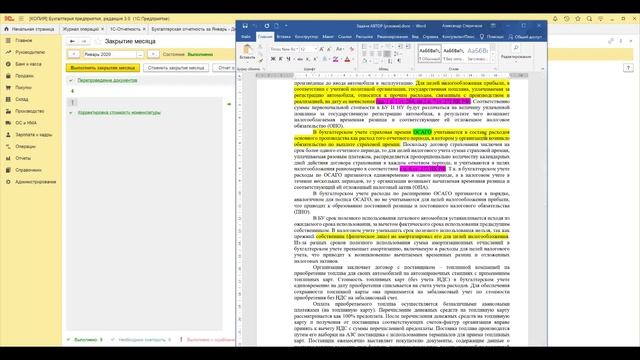Image resolution: width=640 pixels, height=360 pixels.
Task: Open Файл menu in Word
Action: pyautogui.click(x=246, y=37)
